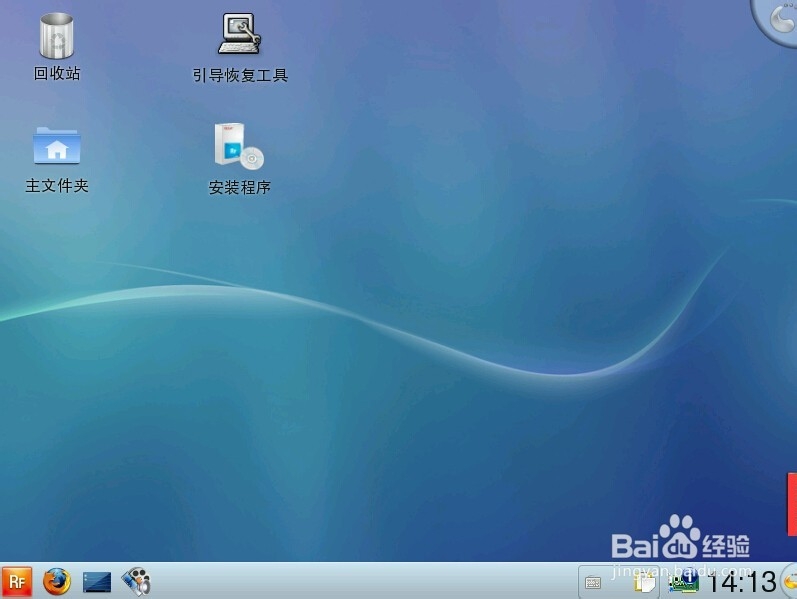Click the network card tray icon
797x599 pixels.
click(x=683, y=582)
